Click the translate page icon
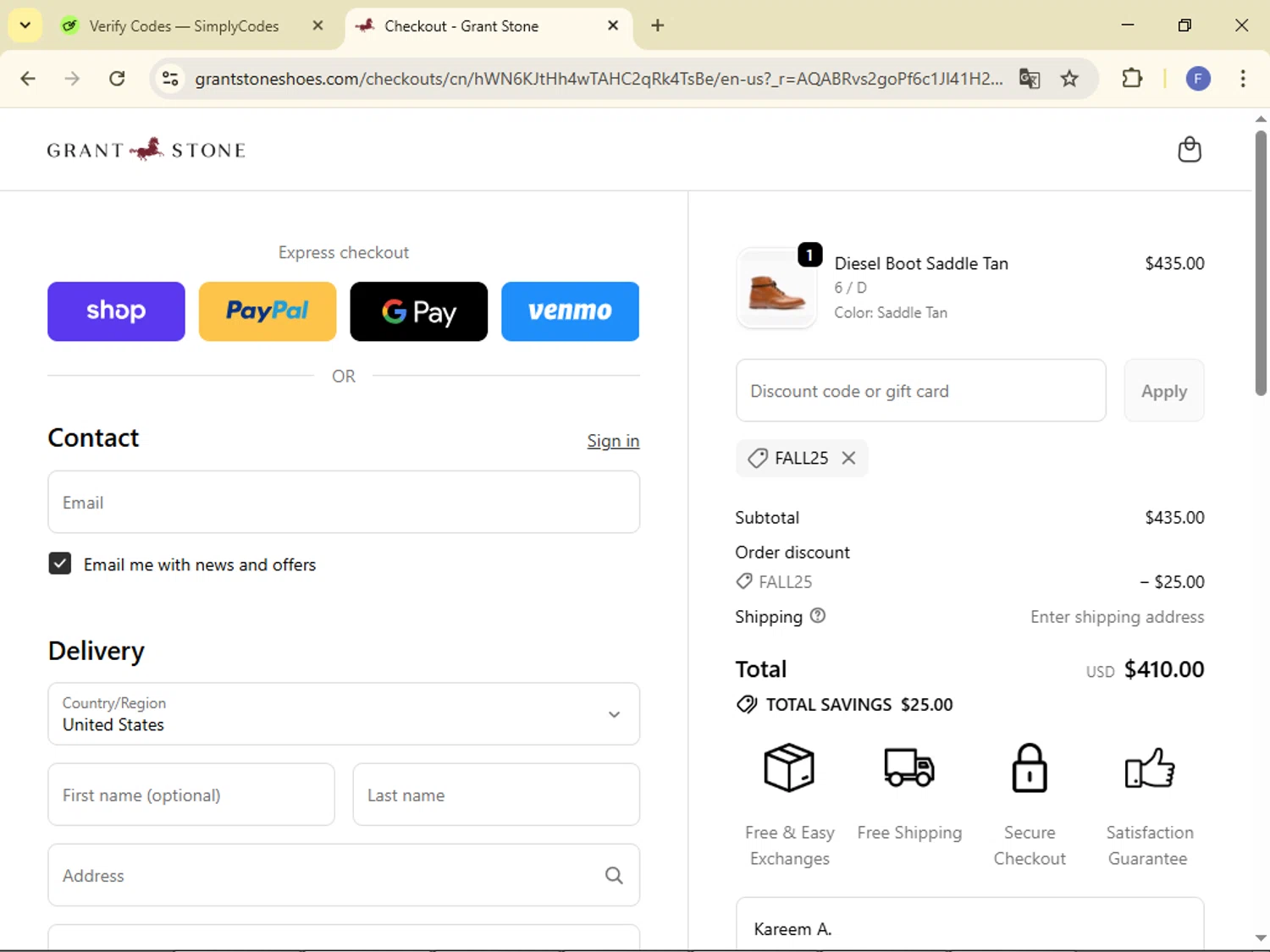 tap(1030, 79)
